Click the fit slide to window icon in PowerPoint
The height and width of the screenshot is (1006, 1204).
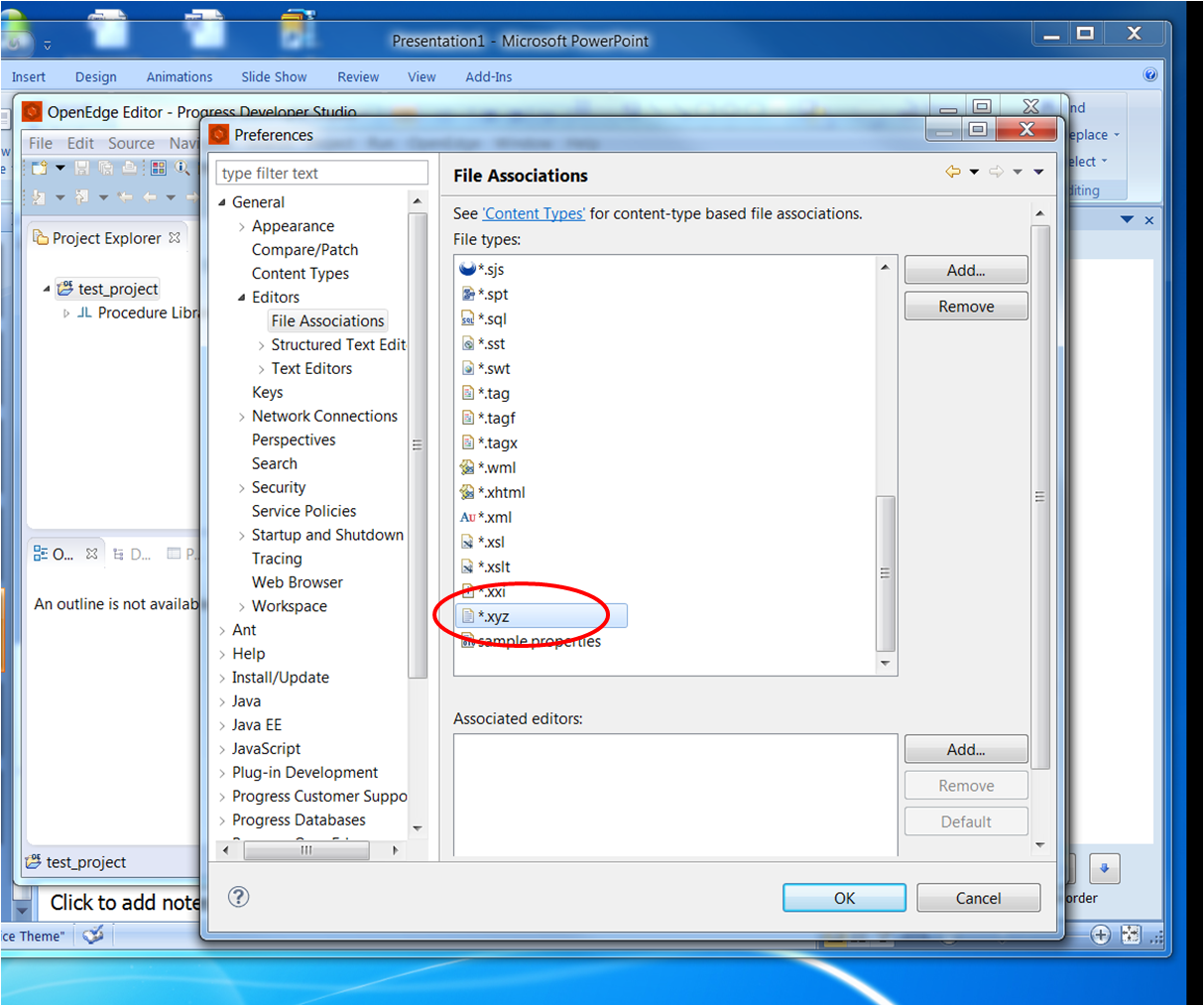pyautogui.click(x=1131, y=935)
